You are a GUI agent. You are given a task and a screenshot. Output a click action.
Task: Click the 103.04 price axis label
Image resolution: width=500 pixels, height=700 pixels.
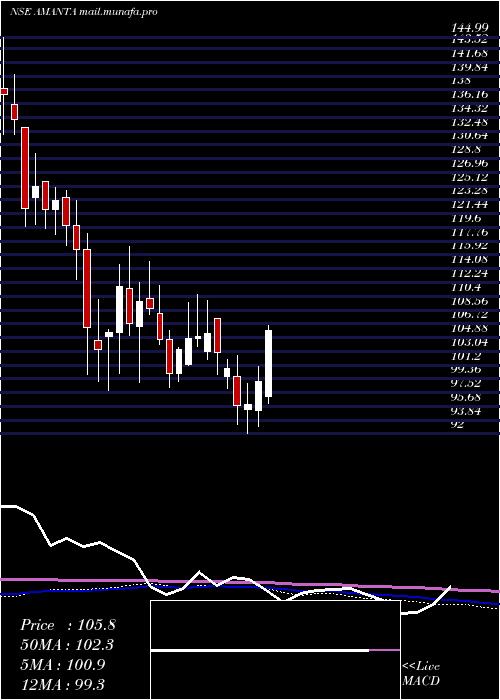(469, 342)
